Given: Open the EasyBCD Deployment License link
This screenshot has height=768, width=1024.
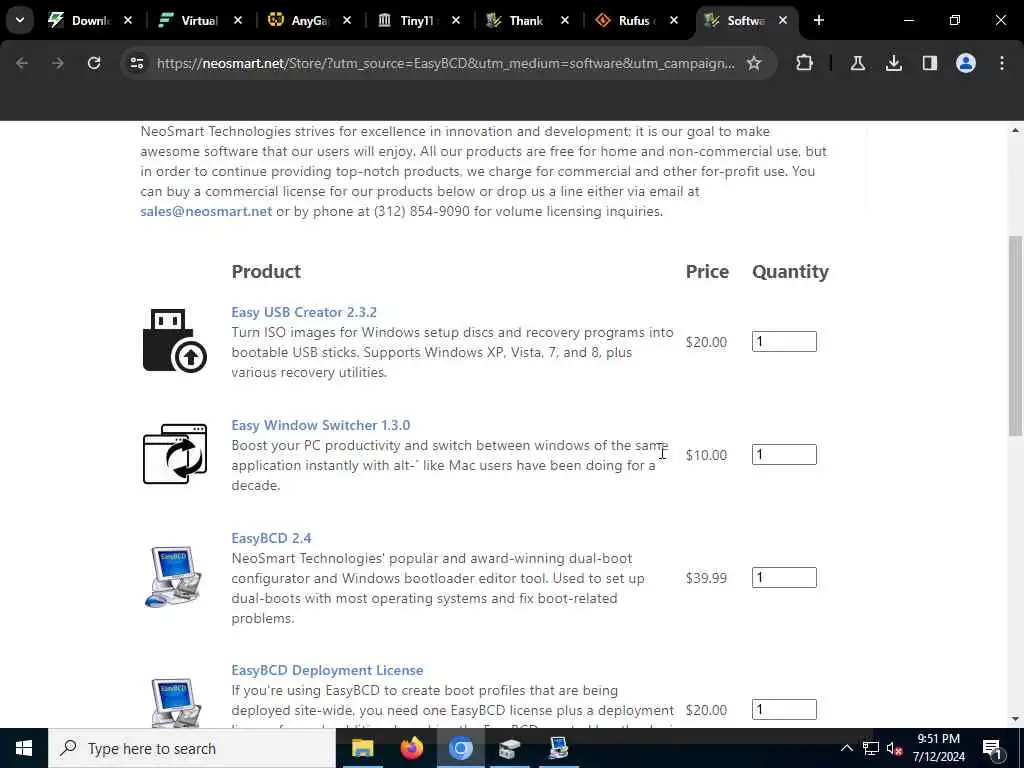Looking at the screenshot, I should pyautogui.click(x=327, y=670).
